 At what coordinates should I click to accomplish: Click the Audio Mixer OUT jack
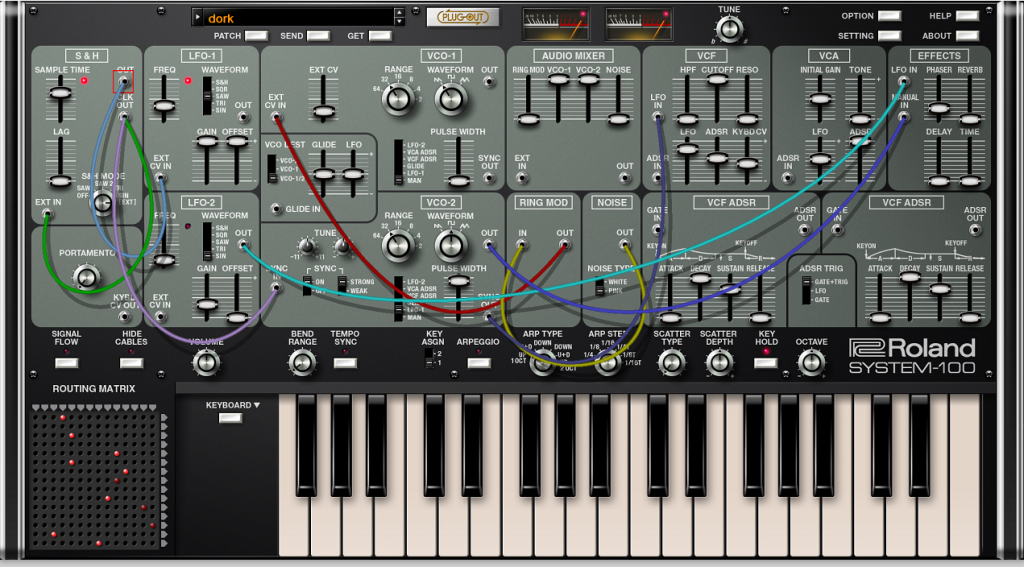(625, 177)
